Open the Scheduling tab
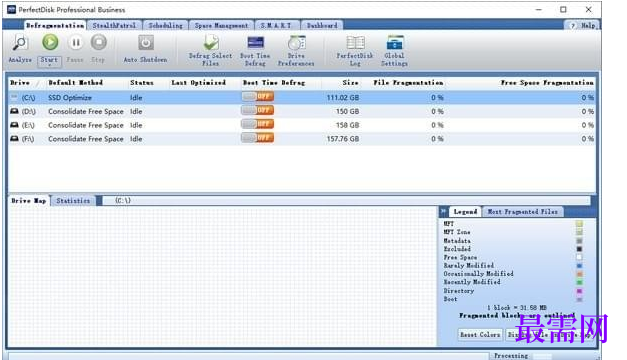627x360 pixels. pos(166,25)
